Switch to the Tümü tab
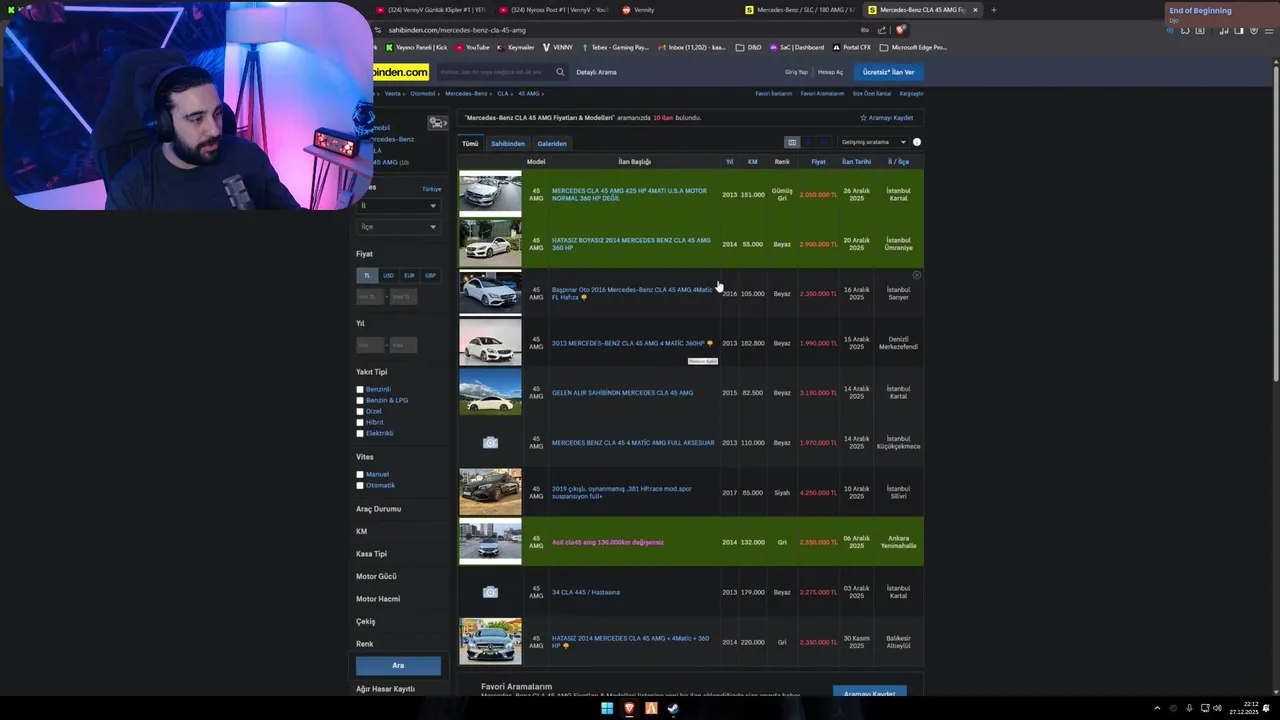1280x720 pixels. tap(470, 143)
